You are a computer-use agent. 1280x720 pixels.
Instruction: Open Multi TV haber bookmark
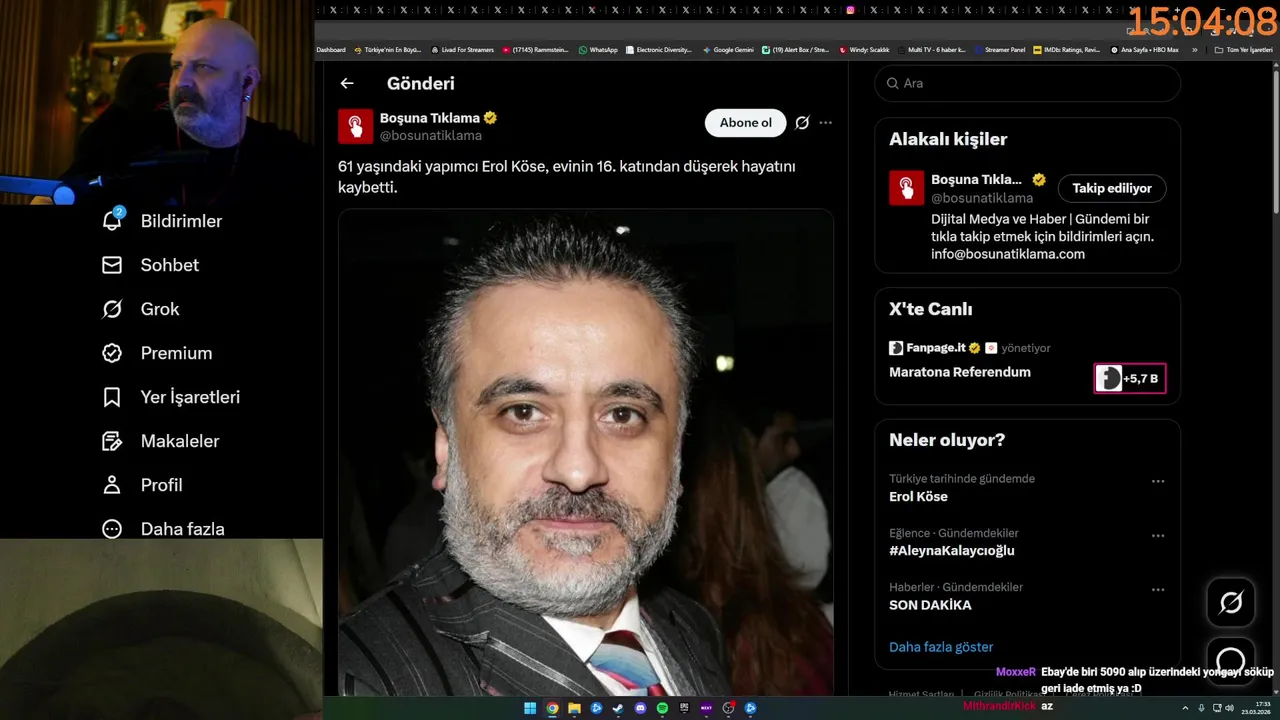(x=930, y=49)
